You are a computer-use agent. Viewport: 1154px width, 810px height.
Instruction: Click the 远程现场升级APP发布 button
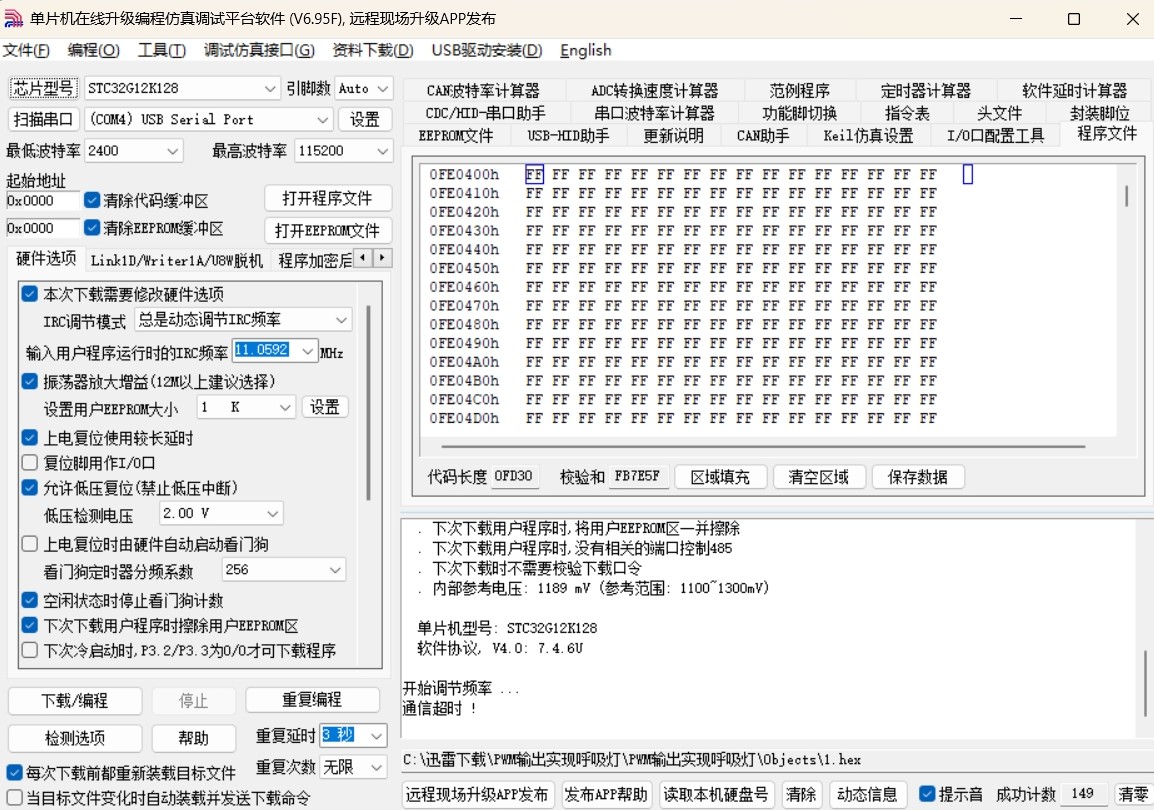click(x=477, y=795)
